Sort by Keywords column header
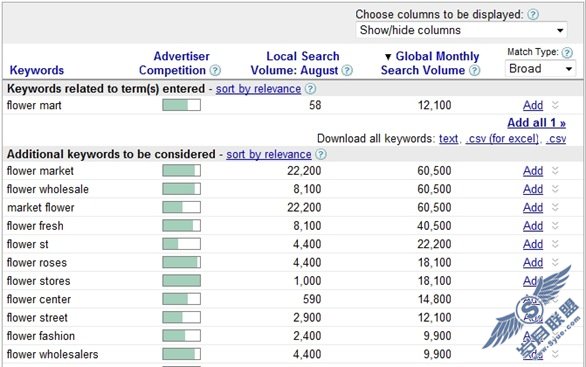 (x=37, y=70)
